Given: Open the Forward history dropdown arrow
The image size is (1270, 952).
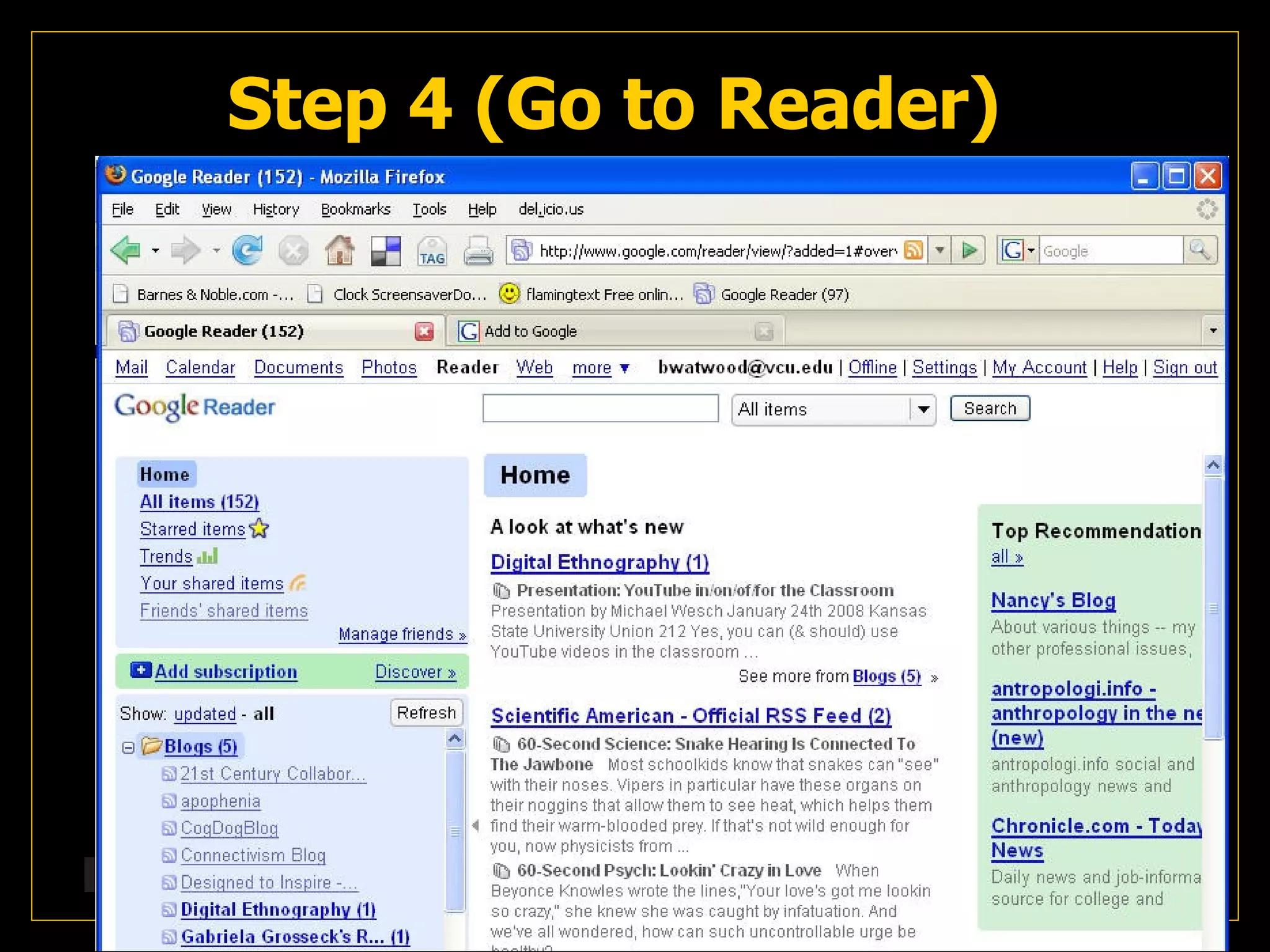Looking at the screenshot, I should [x=216, y=251].
